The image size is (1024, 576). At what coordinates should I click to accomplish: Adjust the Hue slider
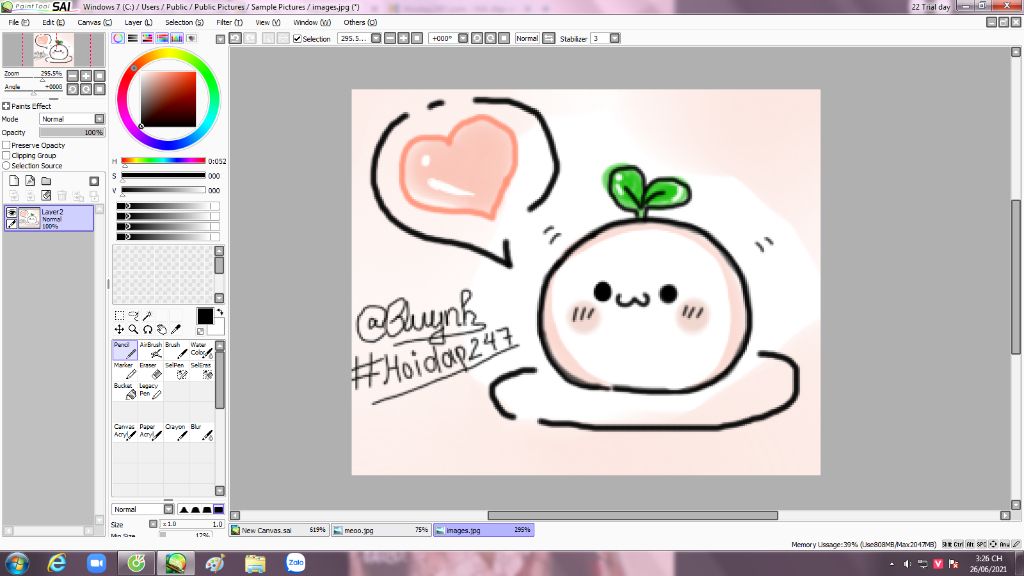click(163, 161)
